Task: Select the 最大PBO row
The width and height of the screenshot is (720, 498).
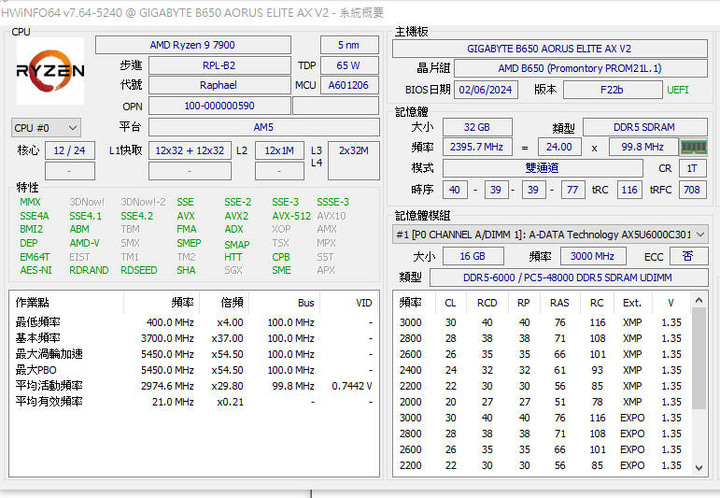Action: coord(194,370)
